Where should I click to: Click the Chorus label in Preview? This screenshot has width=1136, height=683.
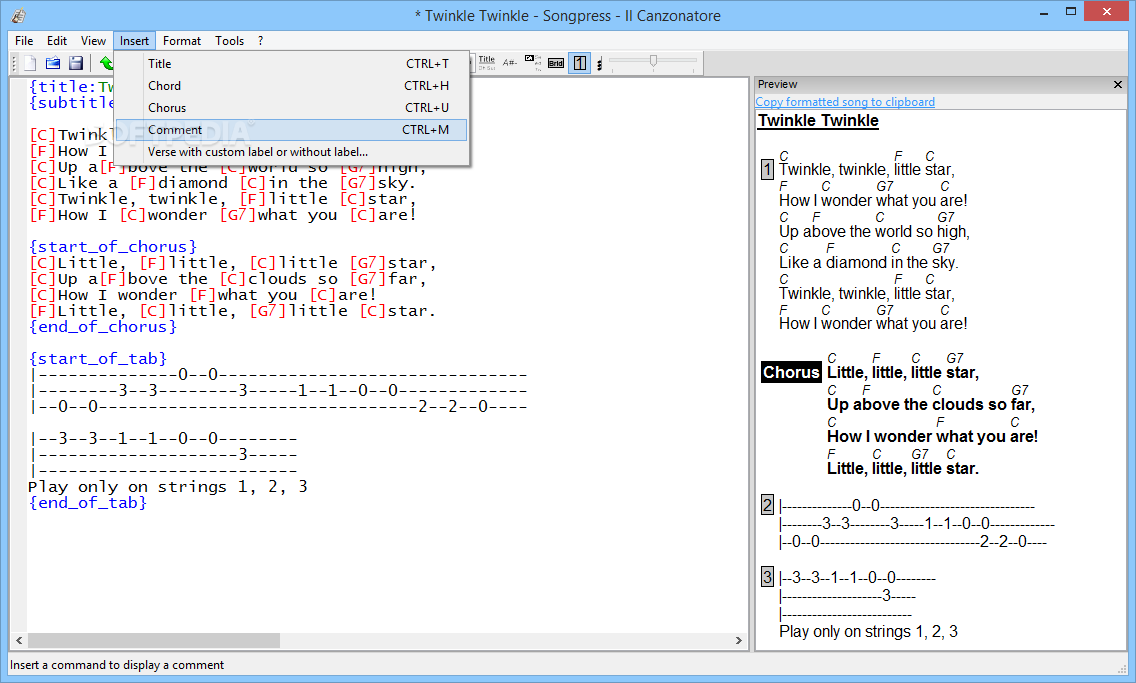(x=790, y=372)
